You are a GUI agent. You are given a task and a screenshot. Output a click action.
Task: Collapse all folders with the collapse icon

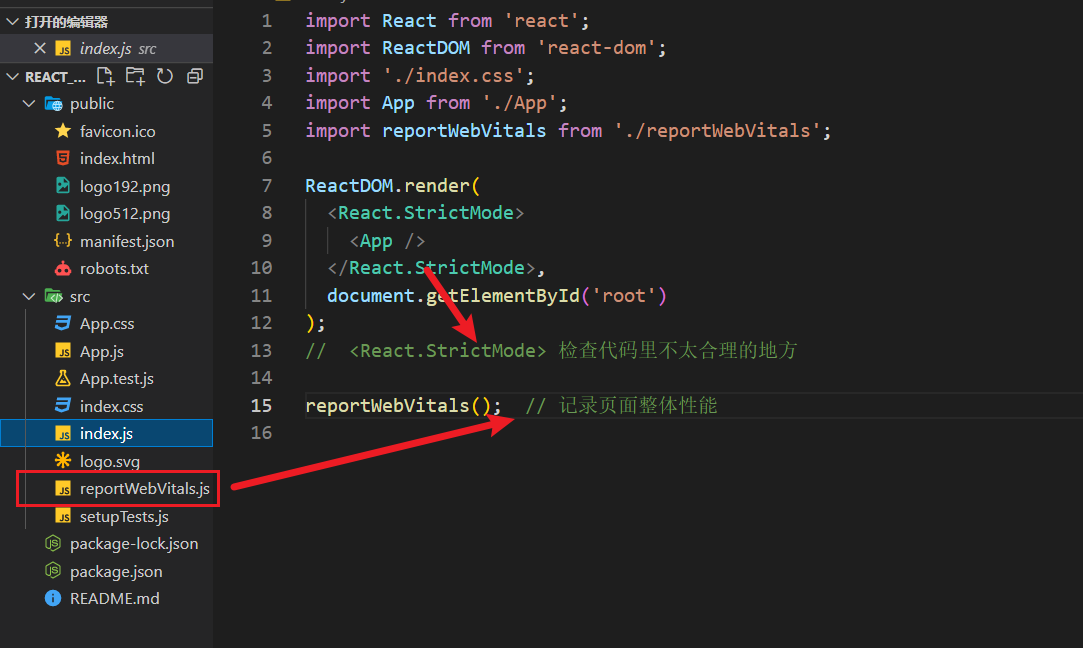[195, 76]
